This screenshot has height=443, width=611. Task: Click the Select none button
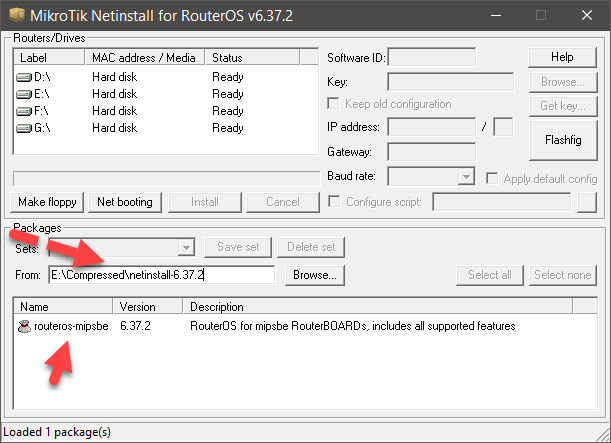pyautogui.click(x=563, y=275)
